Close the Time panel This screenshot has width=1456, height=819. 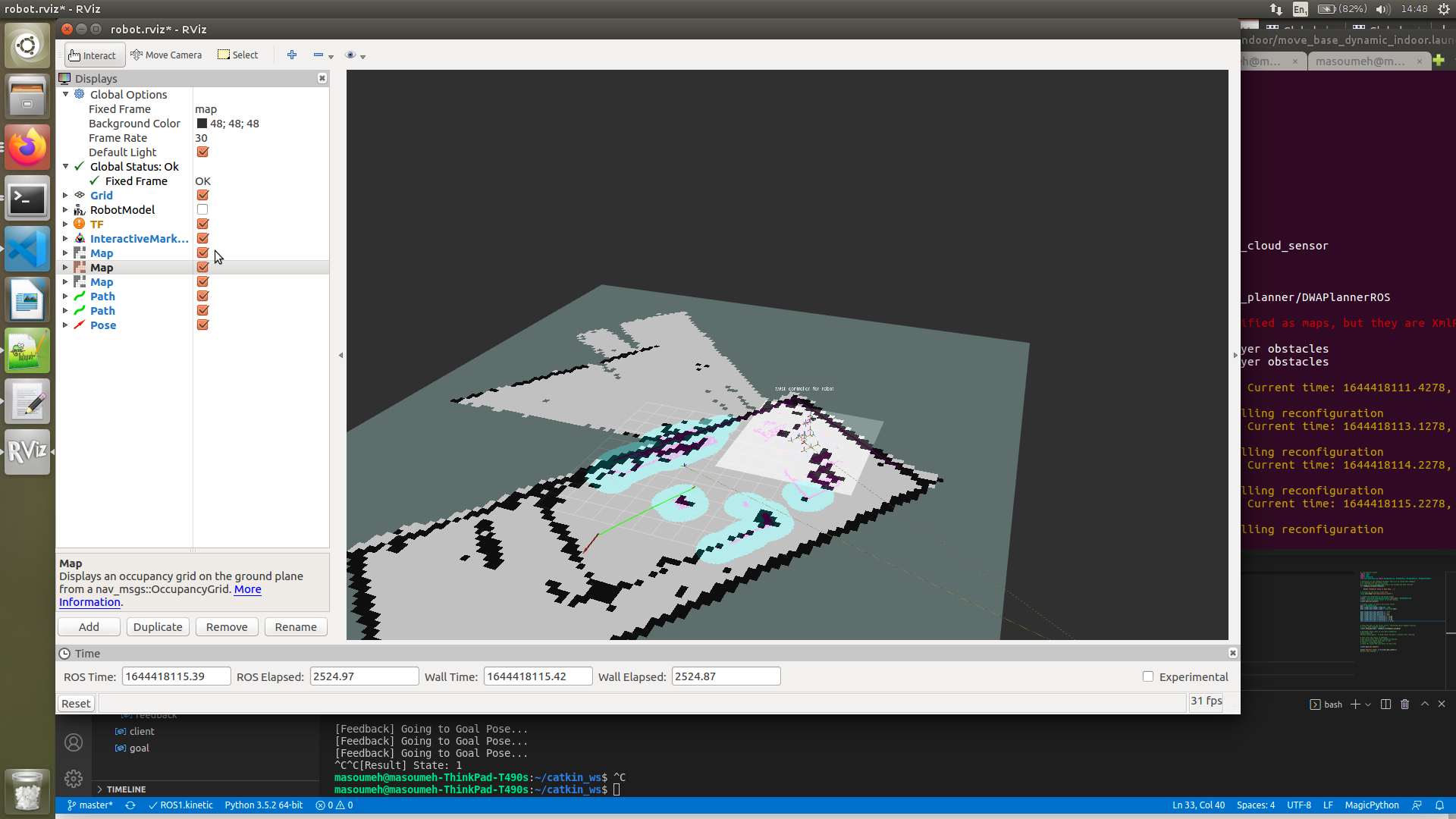(1233, 653)
